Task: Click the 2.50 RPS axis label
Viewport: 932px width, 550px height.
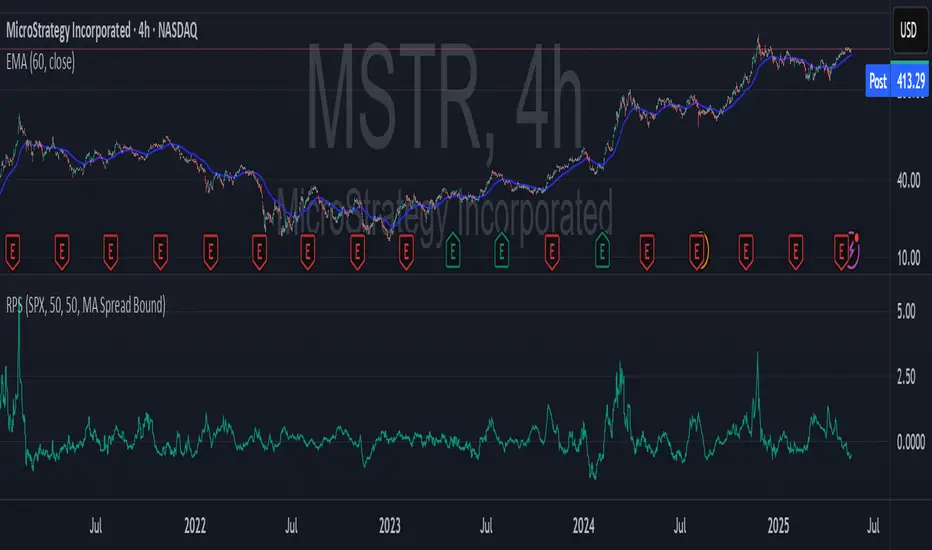Action: coord(906,376)
